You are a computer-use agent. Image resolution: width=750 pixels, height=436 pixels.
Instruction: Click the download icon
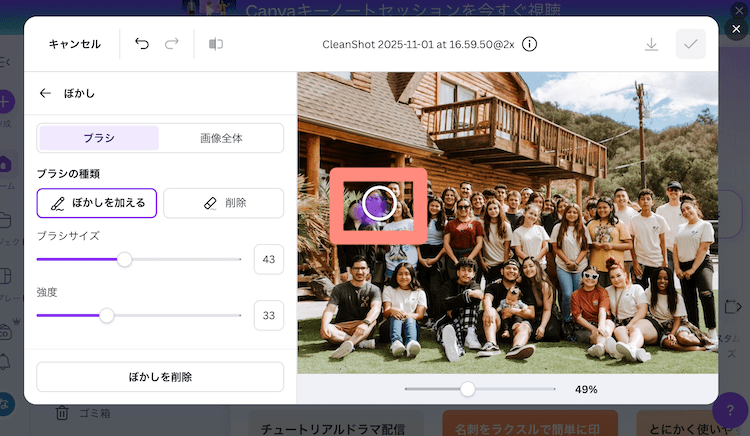pos(651,44)
